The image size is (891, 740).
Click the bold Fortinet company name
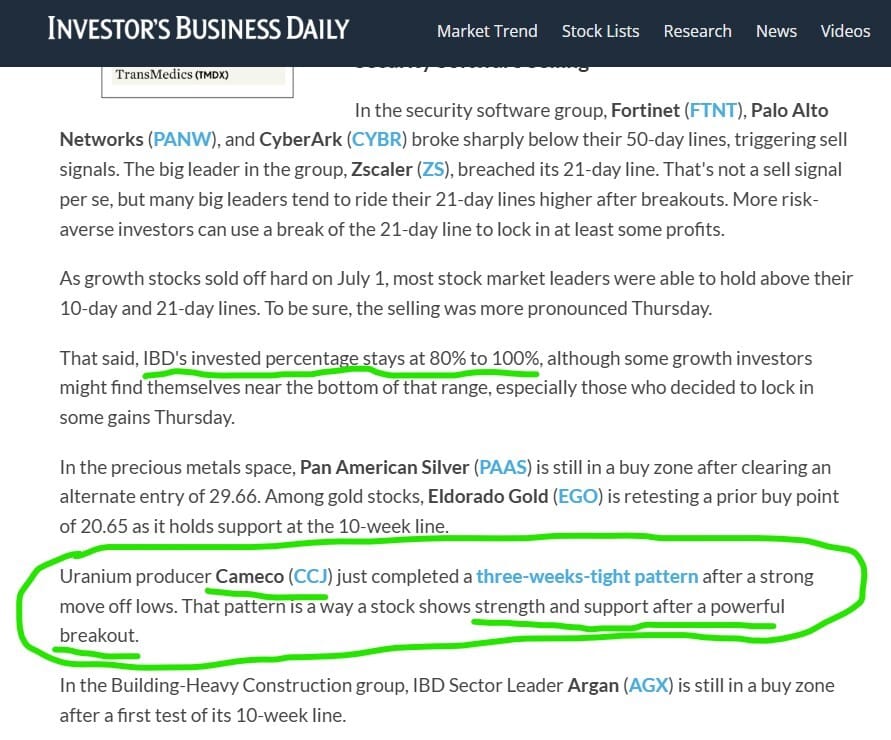tap(645, 110)
